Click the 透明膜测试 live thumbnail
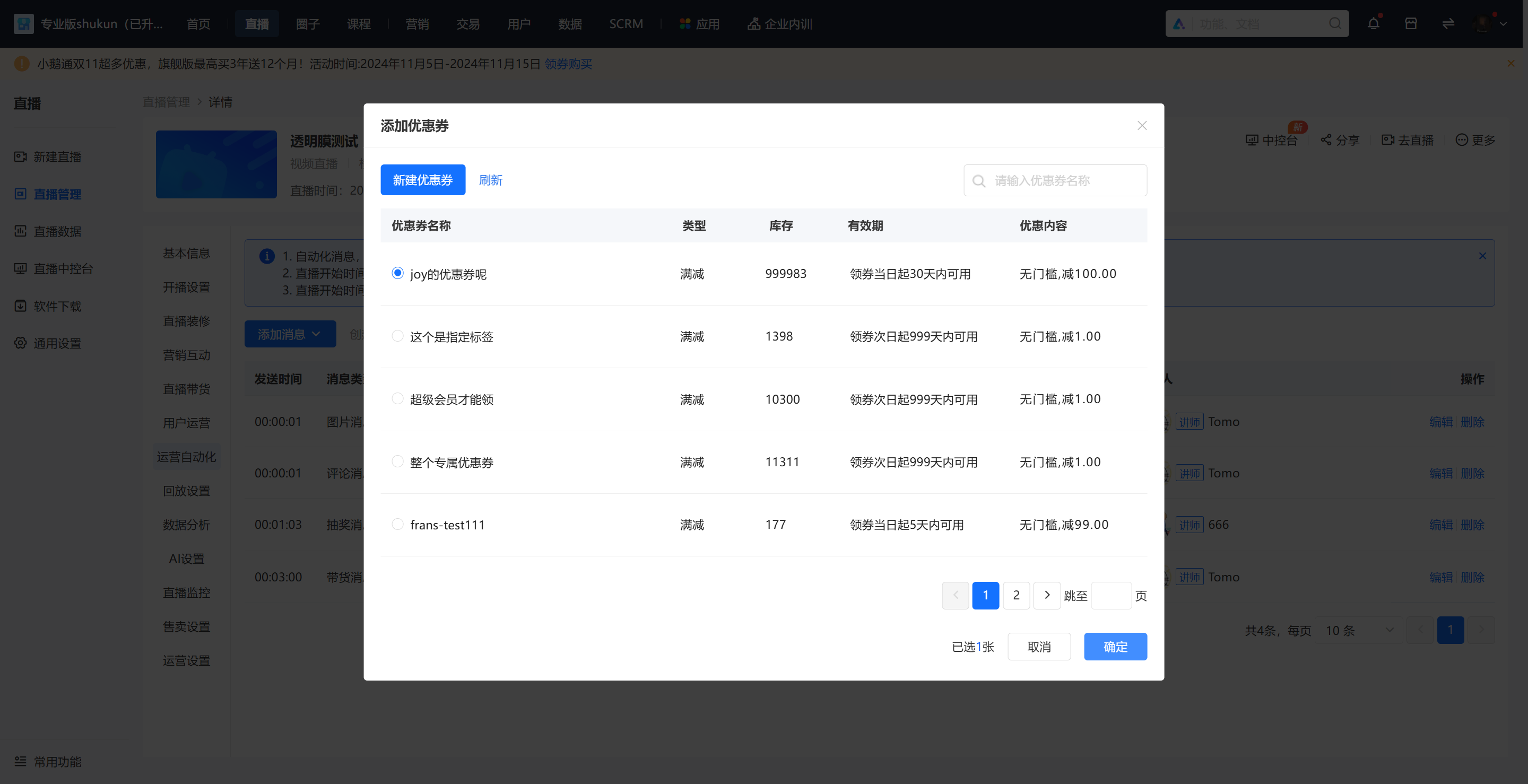The width and height of the screenshot is (1528, 784). [216, 164]
